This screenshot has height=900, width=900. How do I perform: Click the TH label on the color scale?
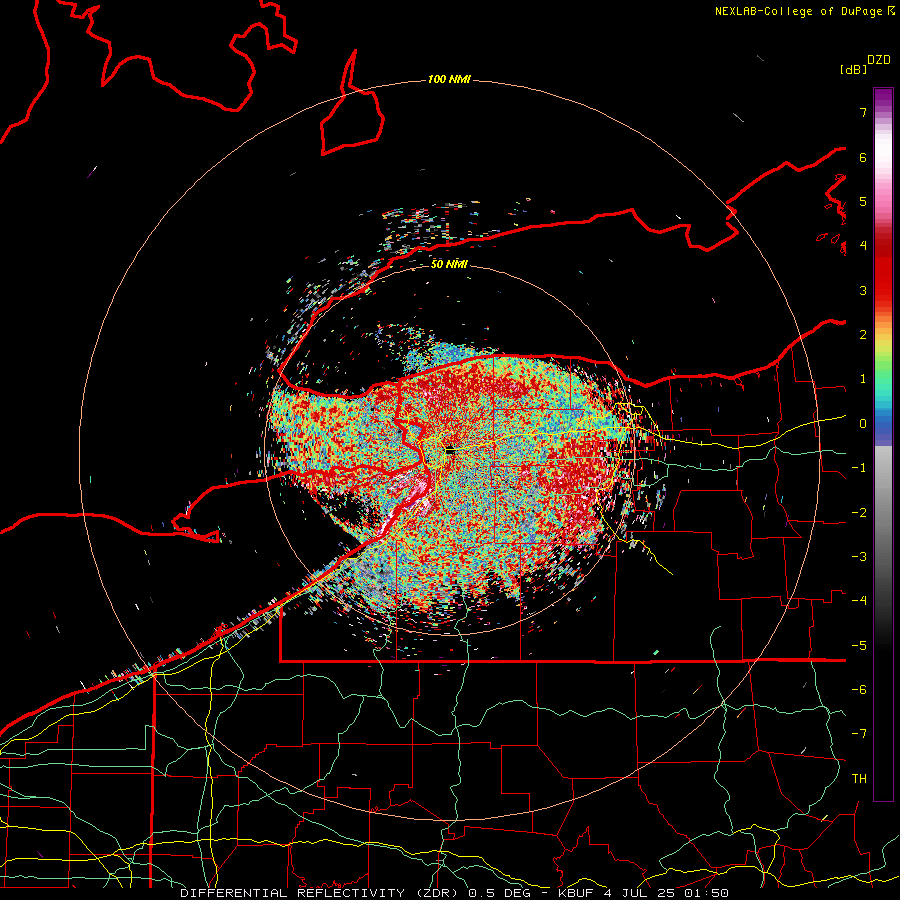[859, 779]
